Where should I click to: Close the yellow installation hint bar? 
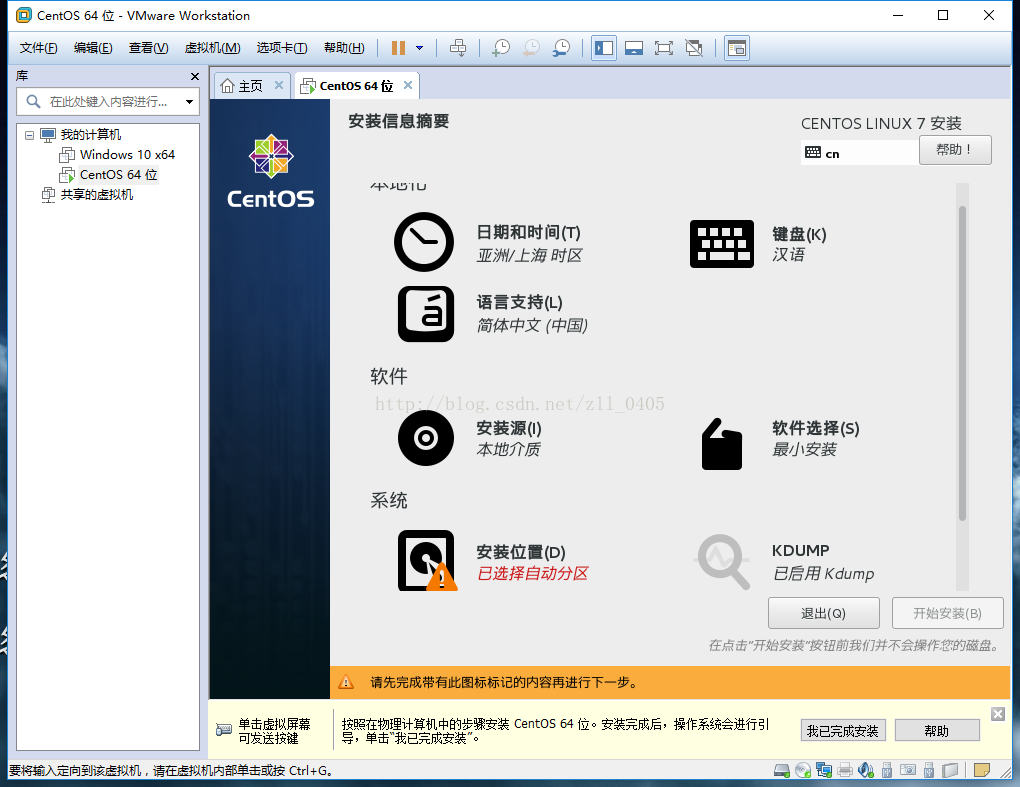[x=998, y=714]
